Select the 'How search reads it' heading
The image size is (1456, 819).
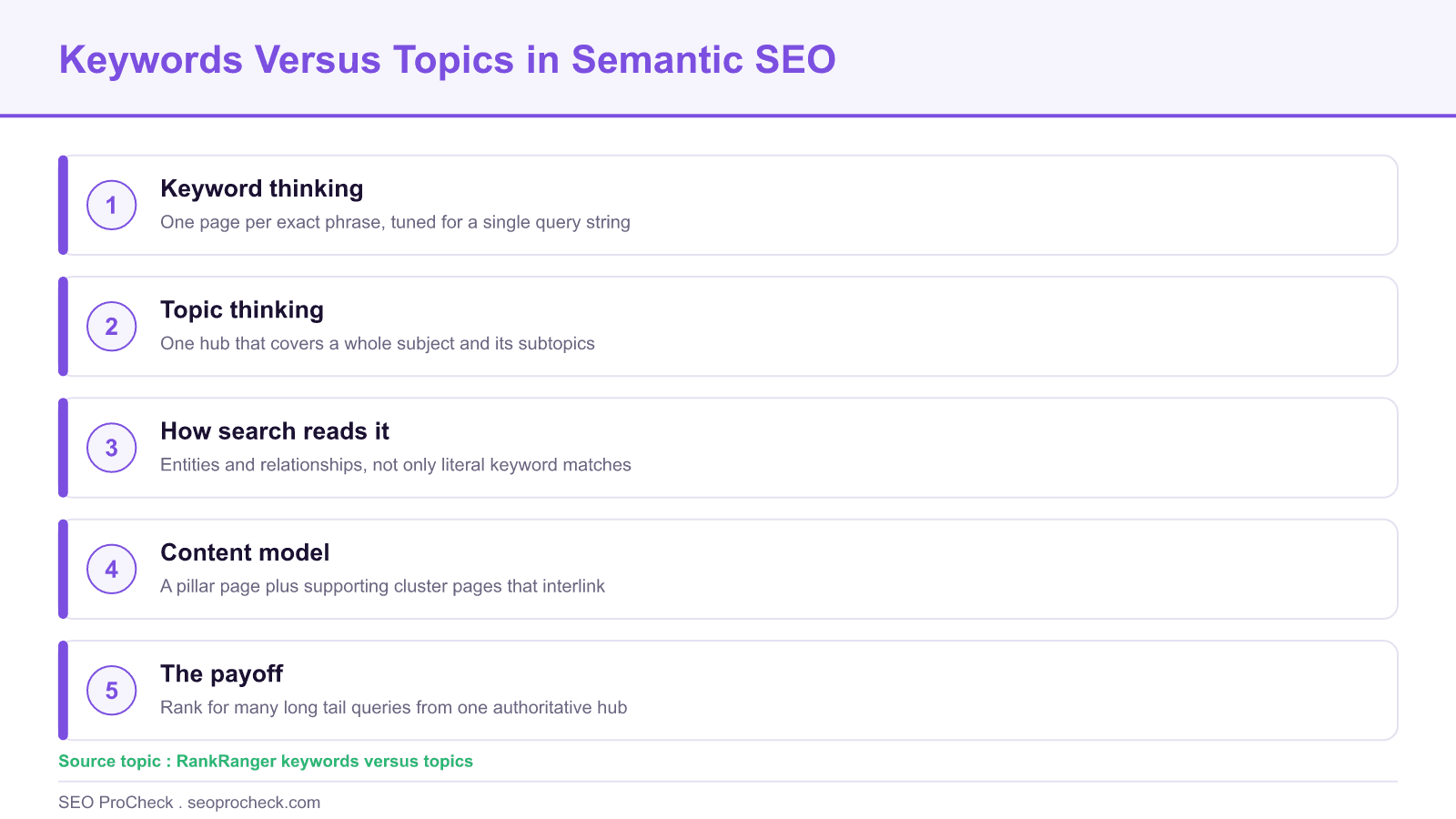pos(275,431)
